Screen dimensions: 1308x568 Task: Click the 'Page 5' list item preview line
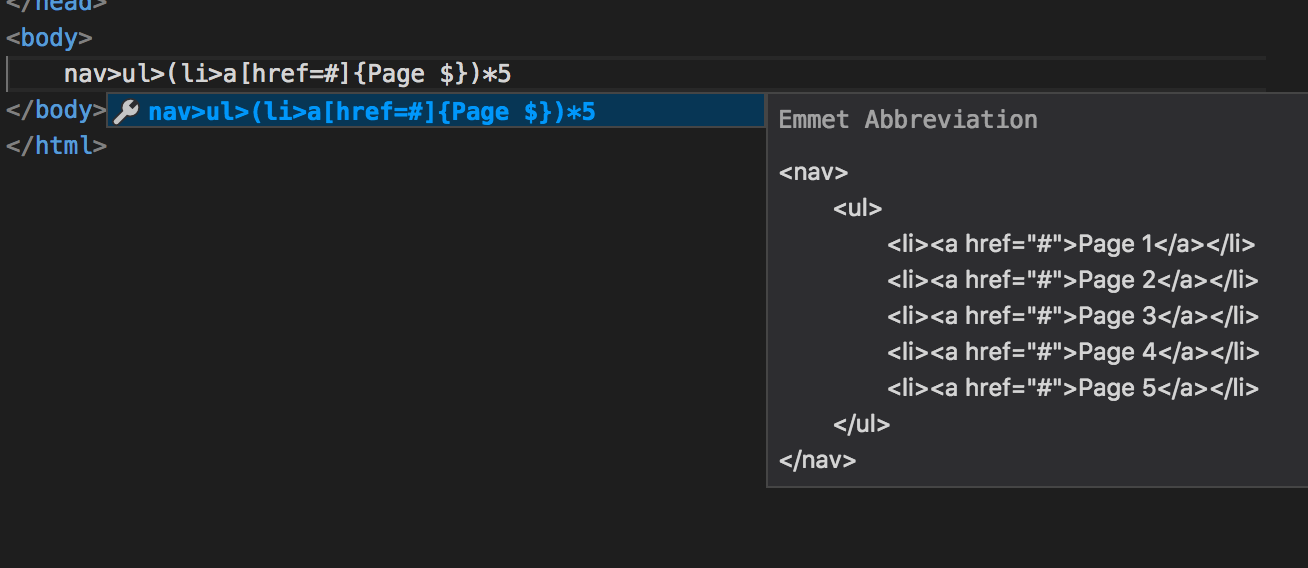point(1072,388)
